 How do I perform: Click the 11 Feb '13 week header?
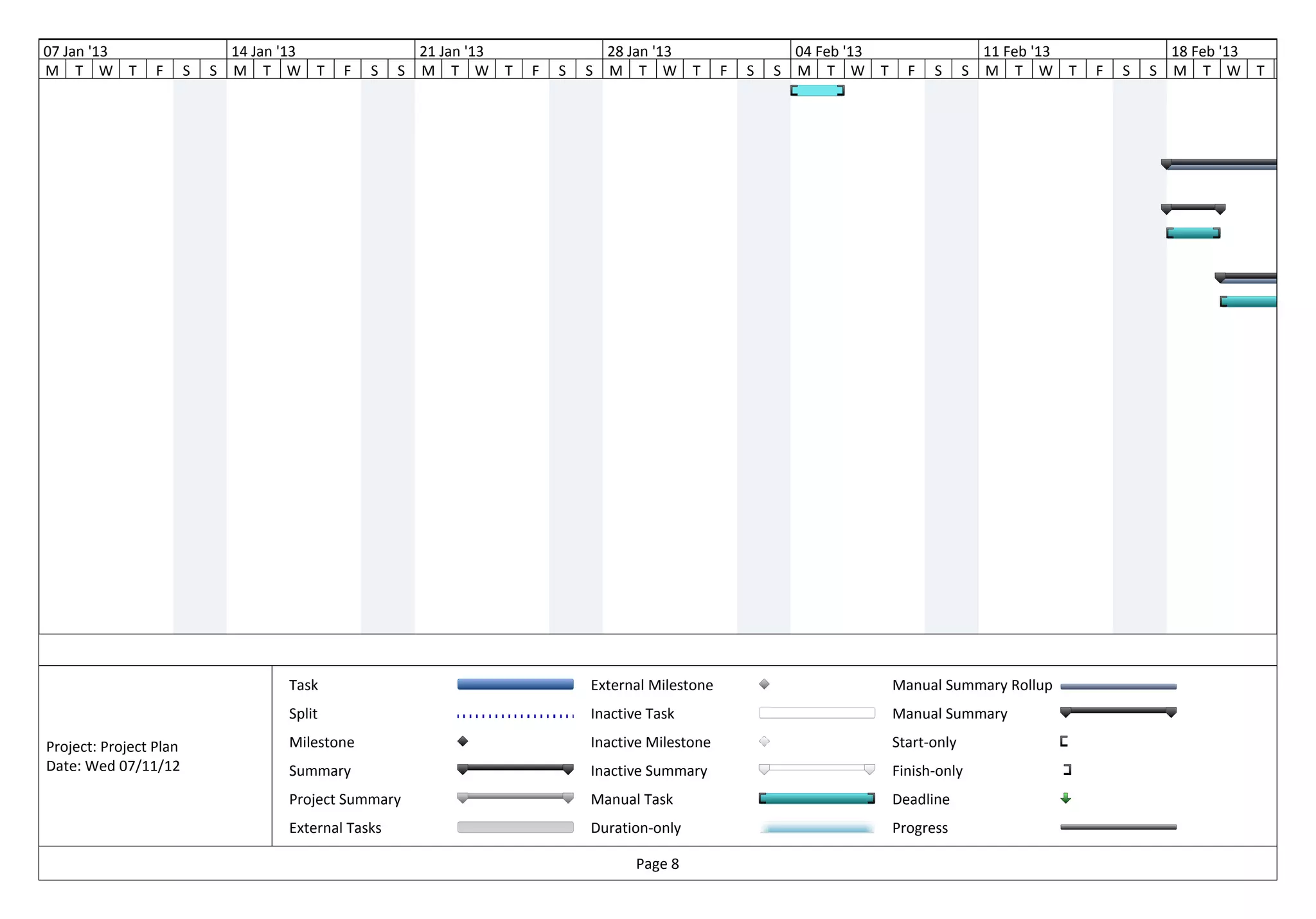tap(1017, 51)
